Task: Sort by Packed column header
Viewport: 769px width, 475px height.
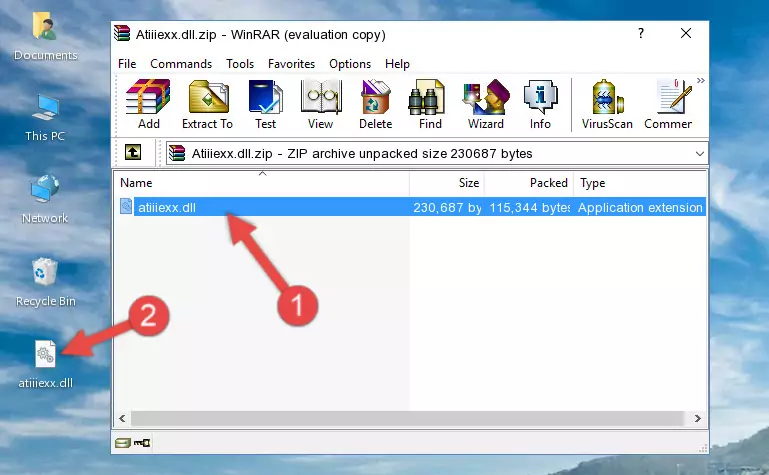Action: pos(529,183)
